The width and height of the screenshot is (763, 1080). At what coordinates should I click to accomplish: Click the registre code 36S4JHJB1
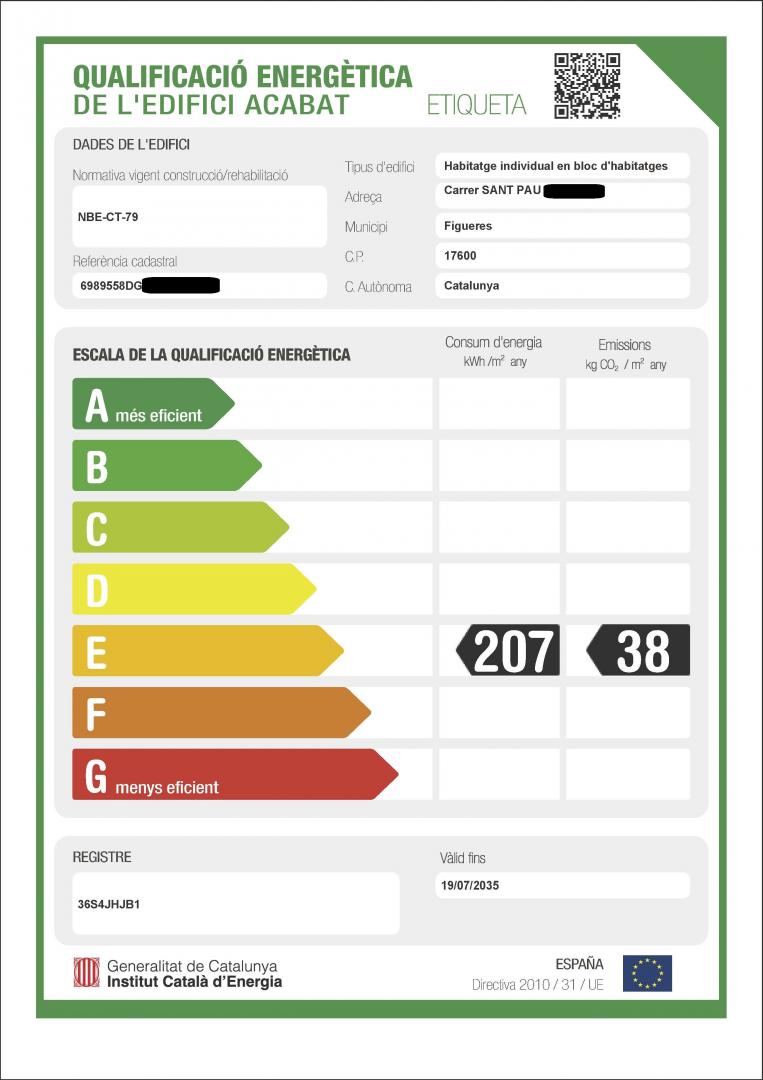(x=235, y=904)
